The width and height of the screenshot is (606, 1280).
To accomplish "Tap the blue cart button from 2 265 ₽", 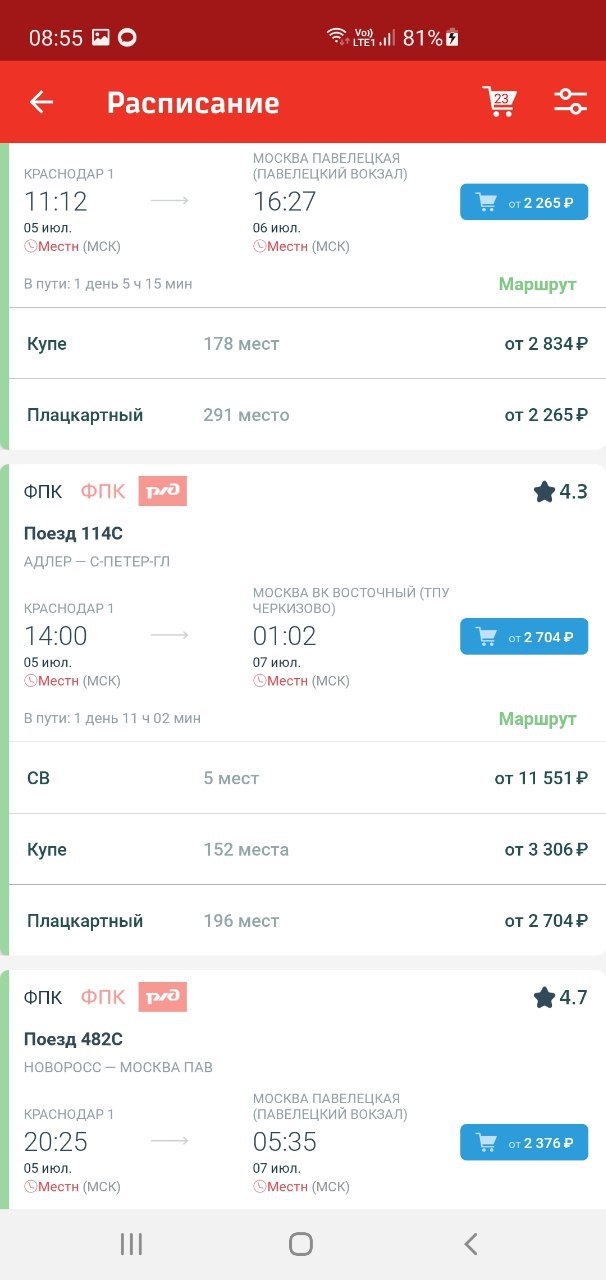I will [524, 202].
